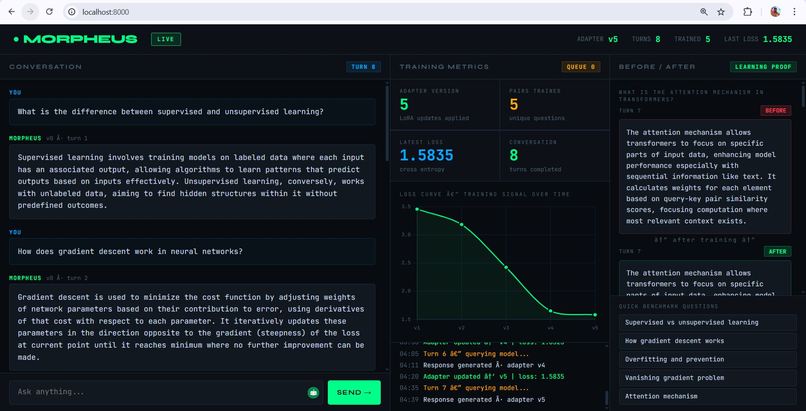The width and height of the screenshot is (806, 411).
Task: Click the TURN 8 badge in Conversation header
Action: 363,67
